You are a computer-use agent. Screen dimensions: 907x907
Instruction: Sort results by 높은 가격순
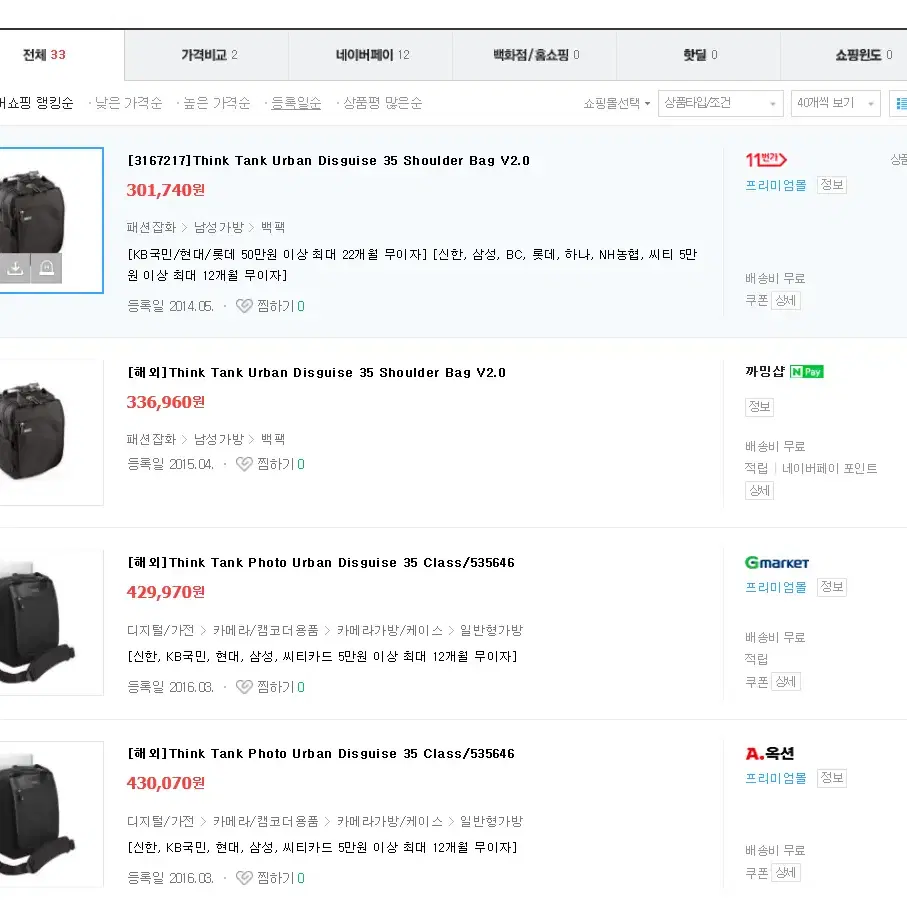(x=216, y=103)
